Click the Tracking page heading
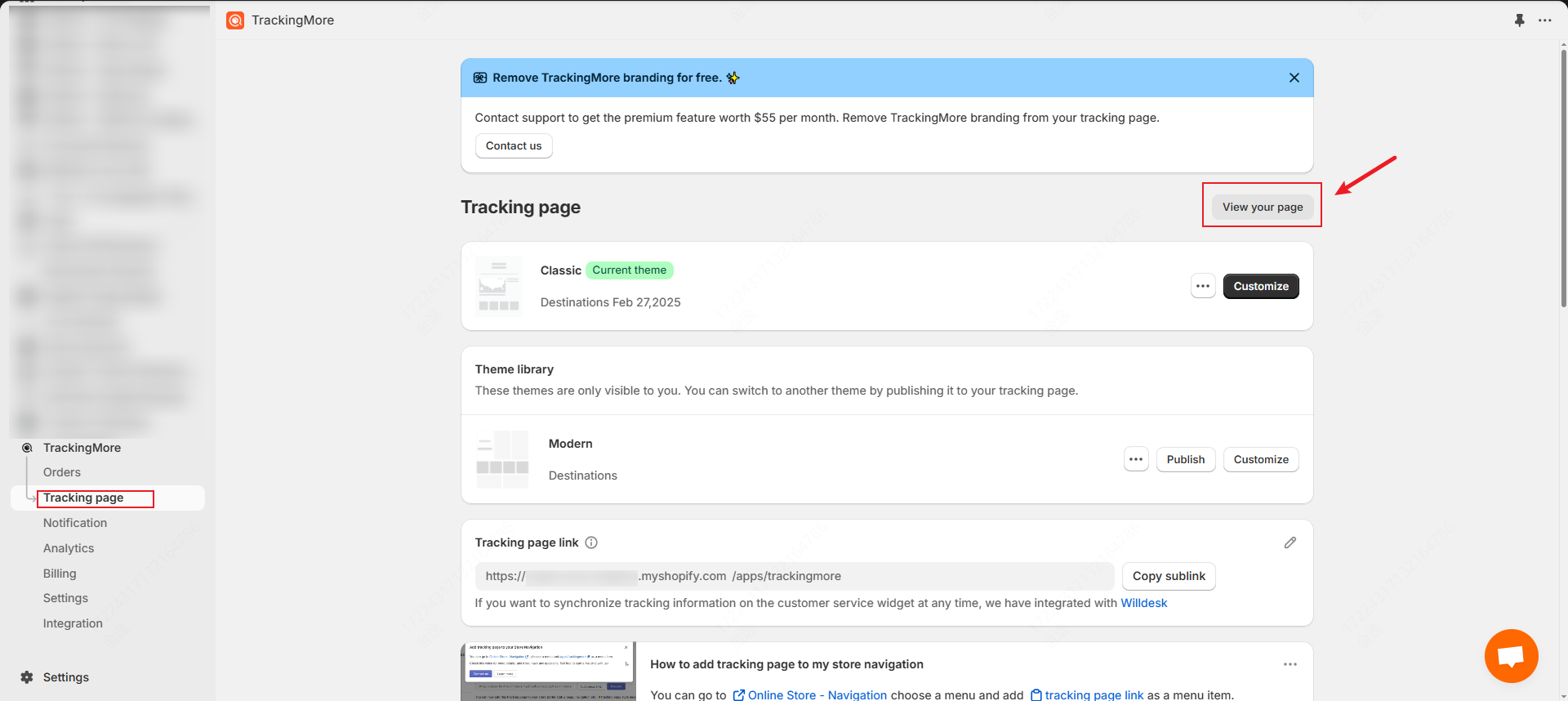 pos(520,207)
